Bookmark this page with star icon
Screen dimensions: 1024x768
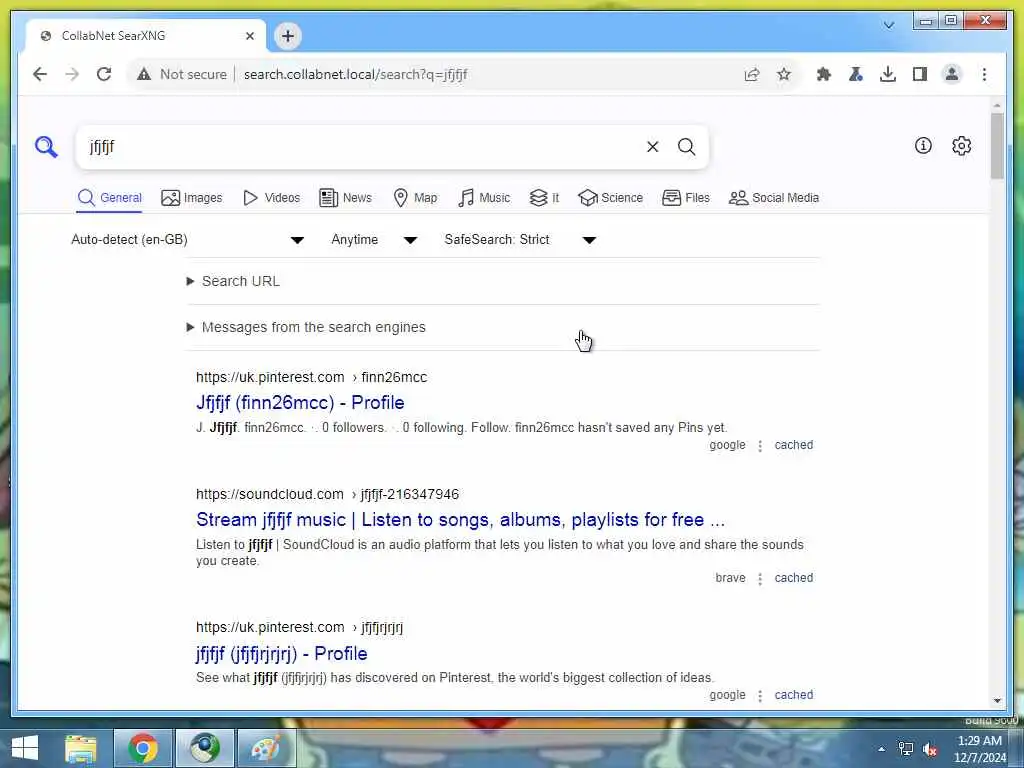(x=784, y=74)
